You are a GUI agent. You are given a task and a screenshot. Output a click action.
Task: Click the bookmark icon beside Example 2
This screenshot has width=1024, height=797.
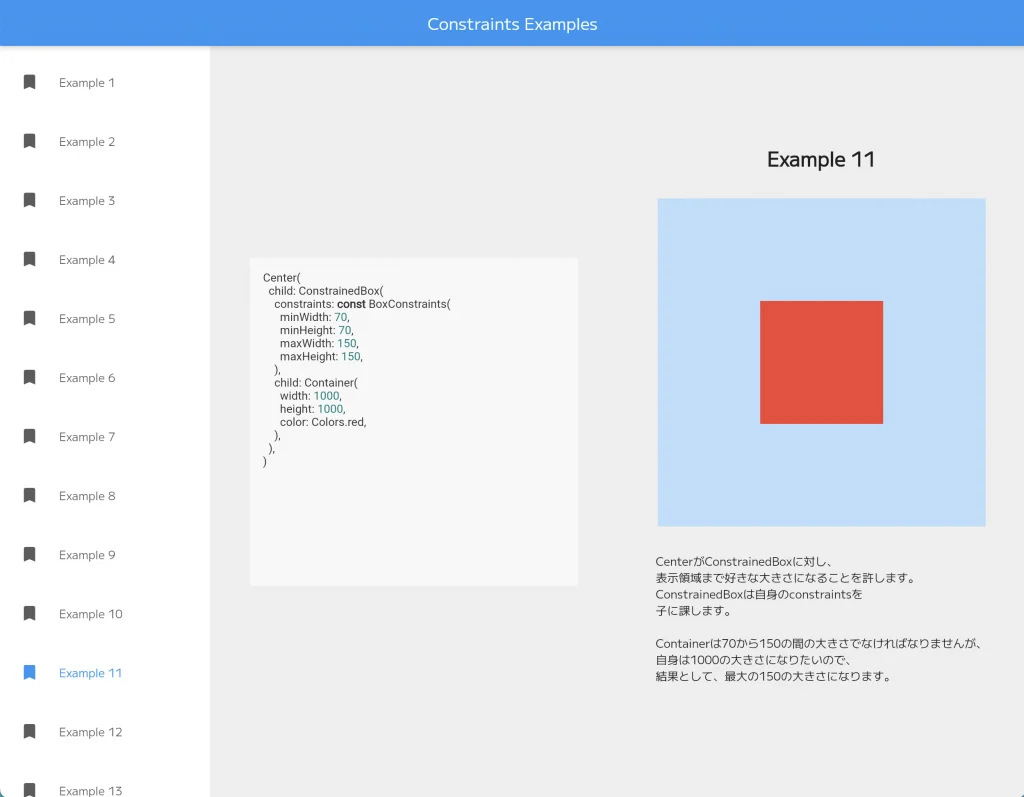pyautogui.click(x=29, y=141)
